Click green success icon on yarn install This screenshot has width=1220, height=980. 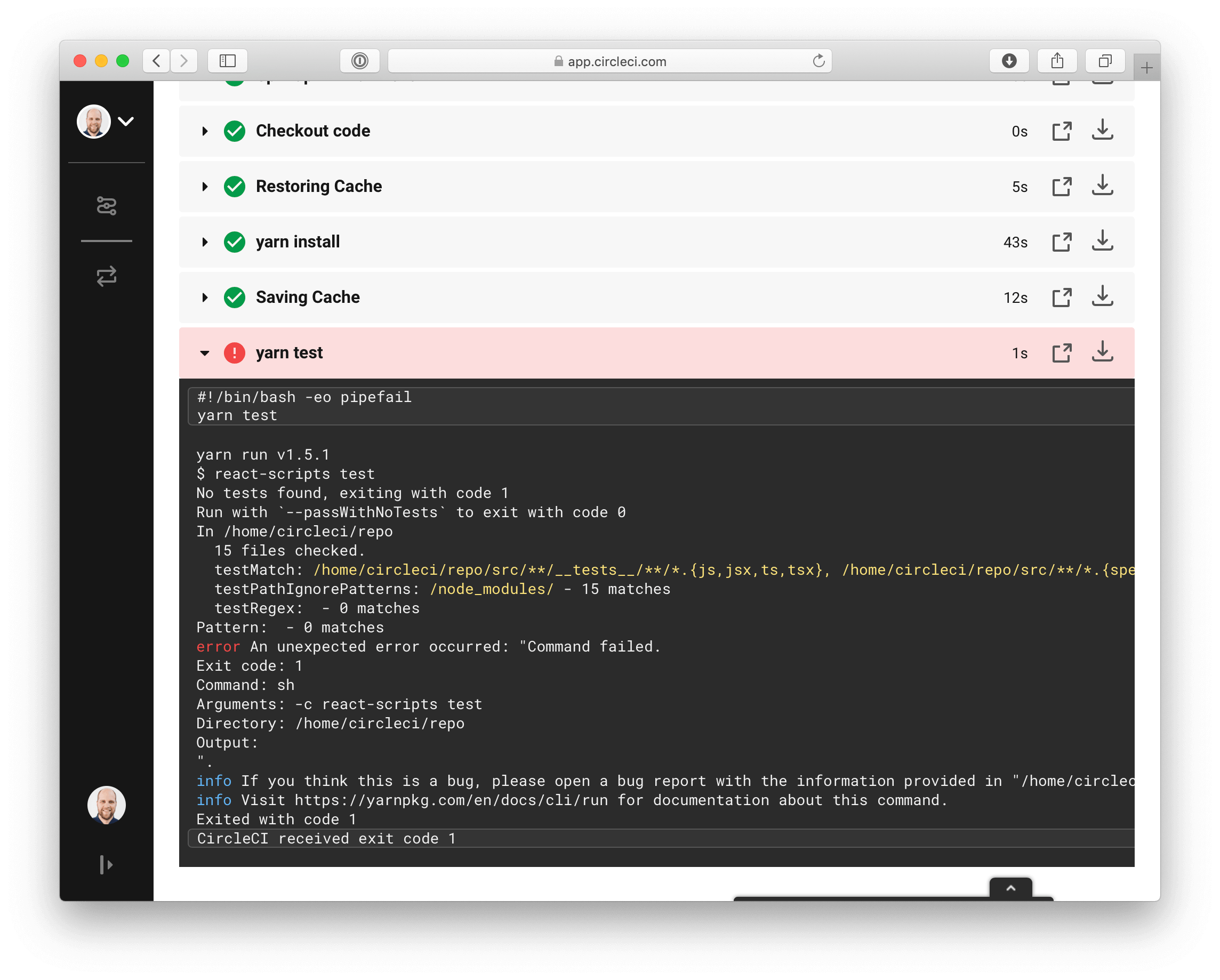pyautogui.click(x=234, y=242)
